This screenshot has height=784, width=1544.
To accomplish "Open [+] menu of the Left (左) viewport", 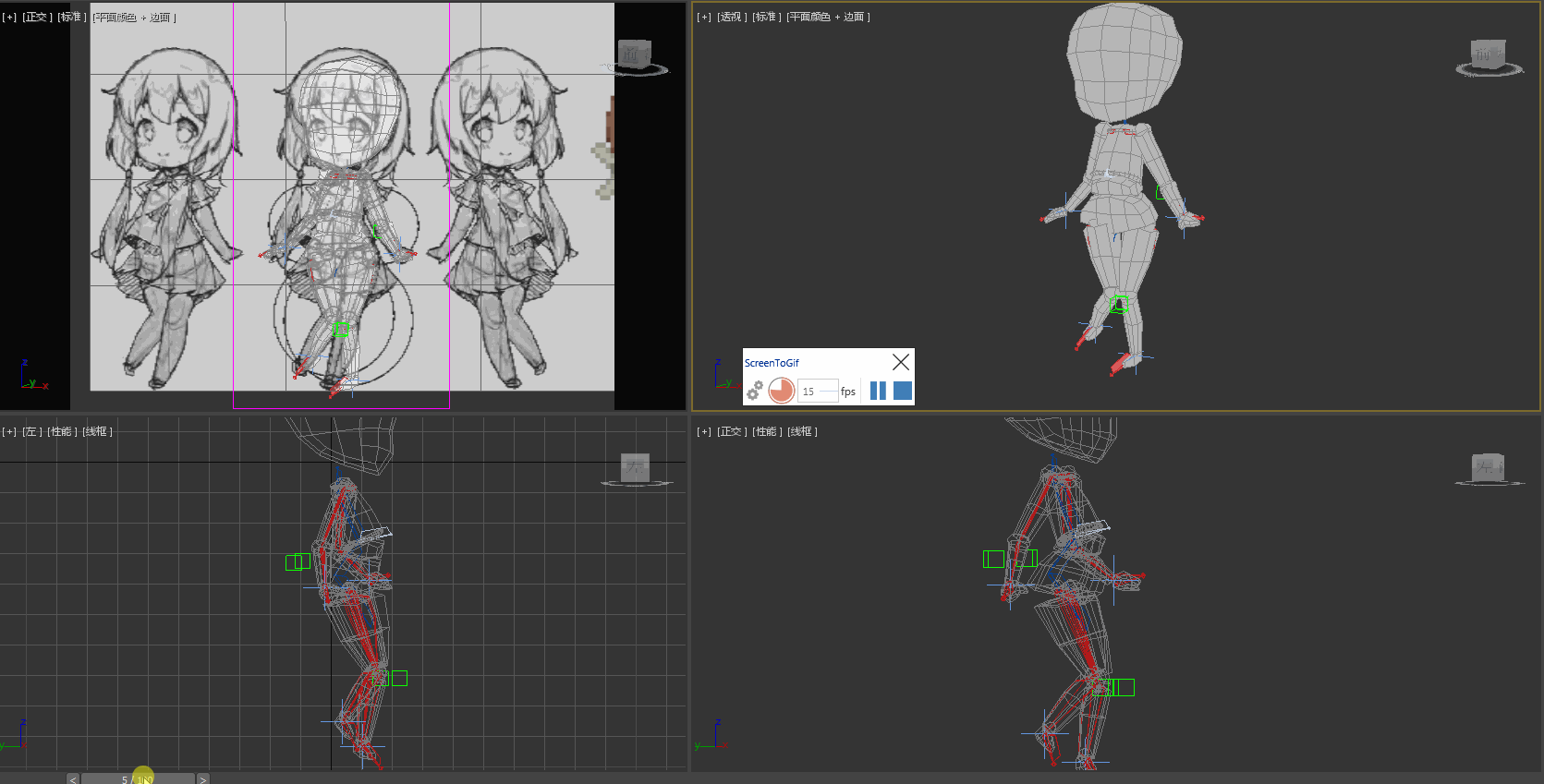I will 9,431.
